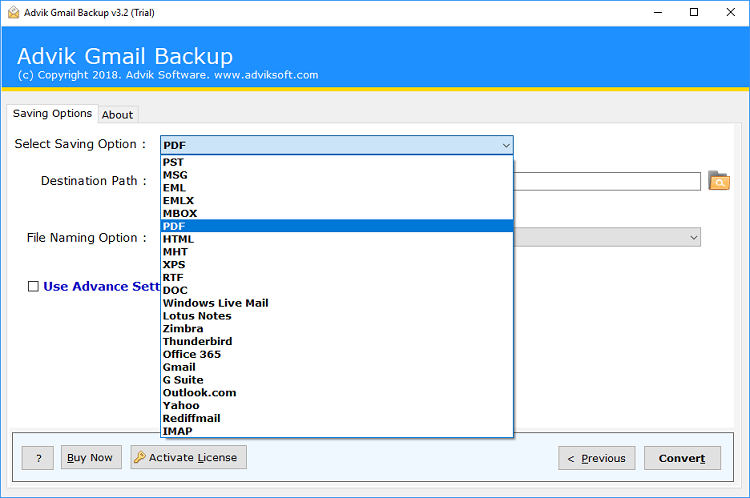
Task: Select Office 365 saving option
Action: (337, 354)
